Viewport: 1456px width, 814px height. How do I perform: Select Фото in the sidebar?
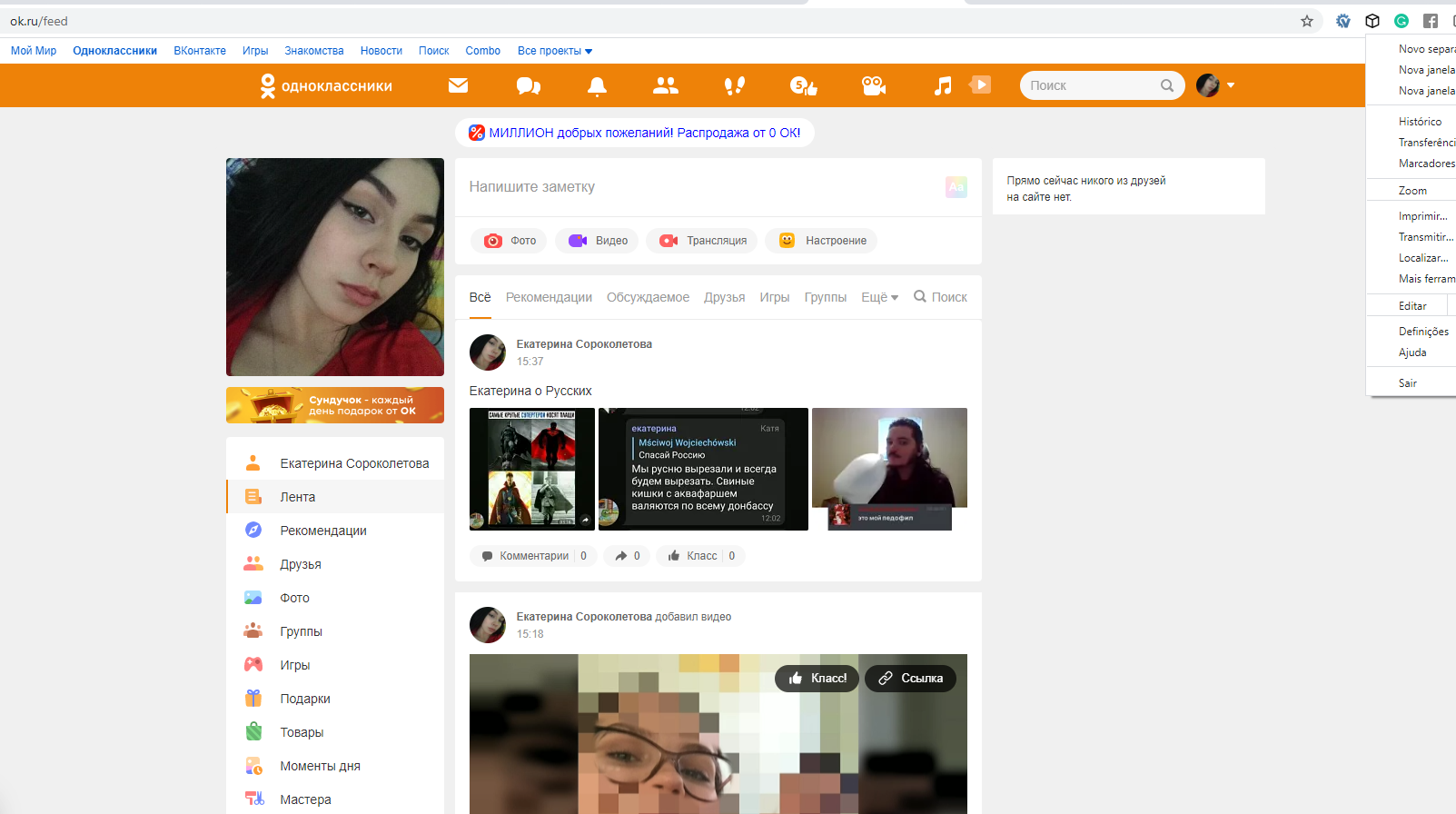335,598
